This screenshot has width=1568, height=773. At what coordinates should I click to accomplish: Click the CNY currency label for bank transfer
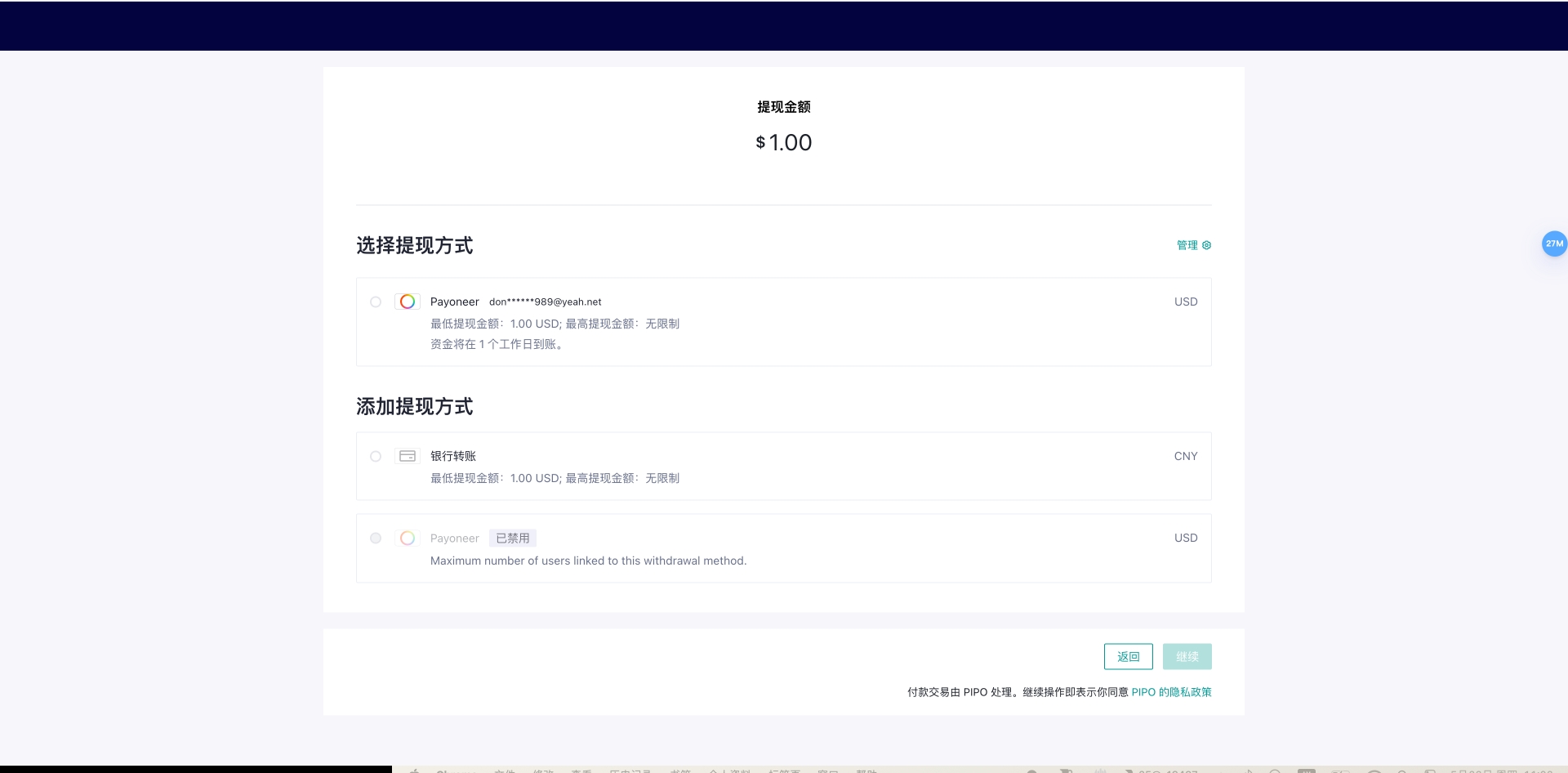[x=1185, y=456]
